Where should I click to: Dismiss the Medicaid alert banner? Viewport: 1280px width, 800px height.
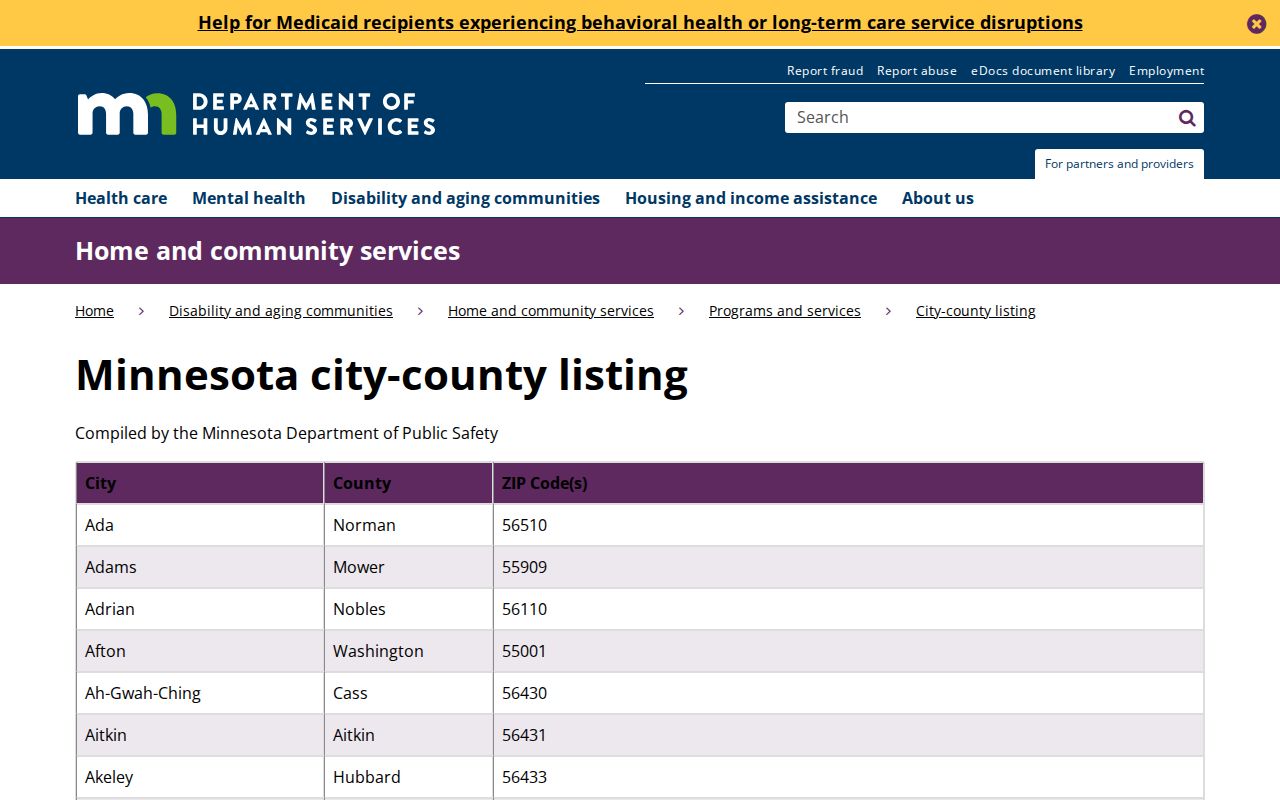pyautogui.click(x=1256, y=24)
